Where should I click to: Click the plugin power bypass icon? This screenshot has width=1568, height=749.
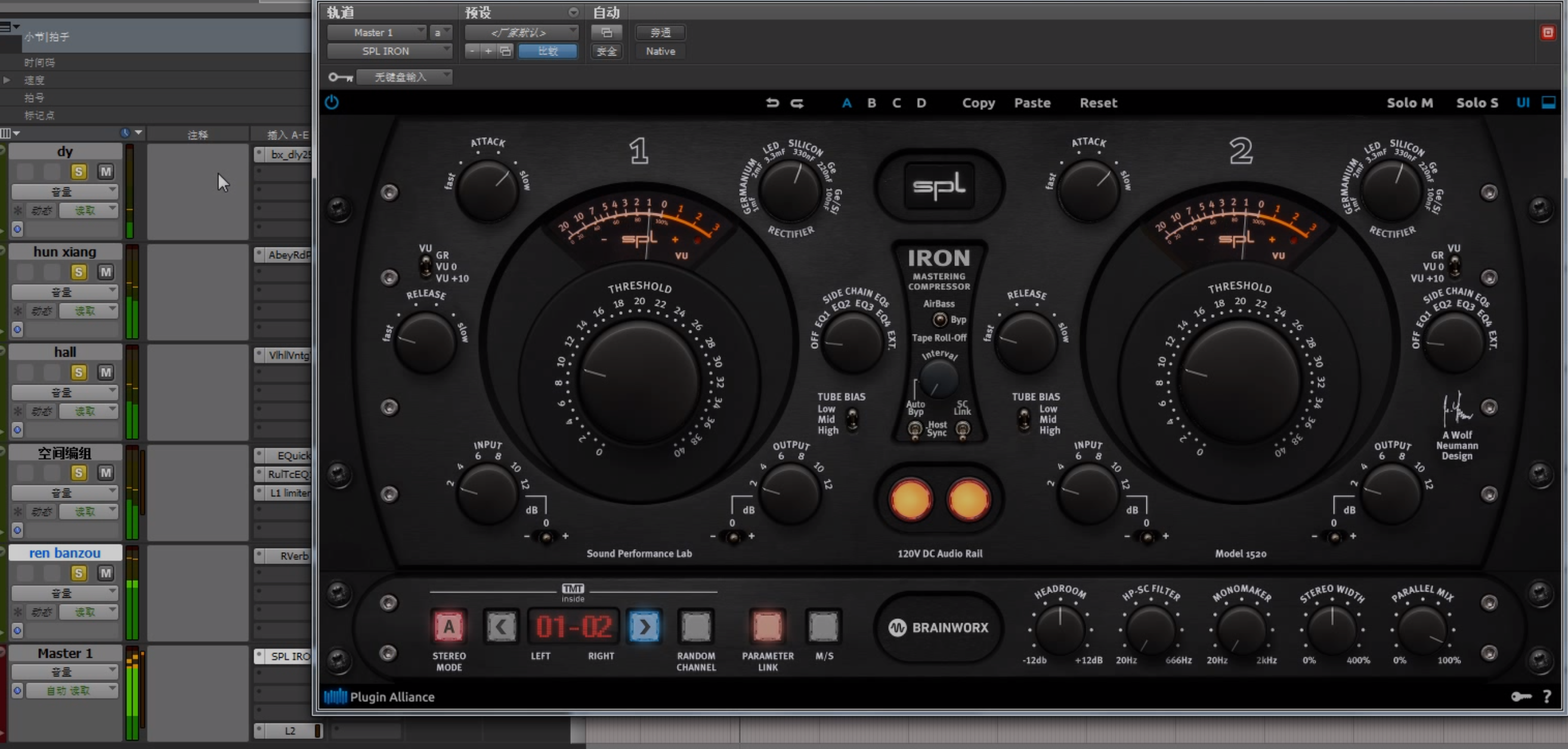pos(332,102)
